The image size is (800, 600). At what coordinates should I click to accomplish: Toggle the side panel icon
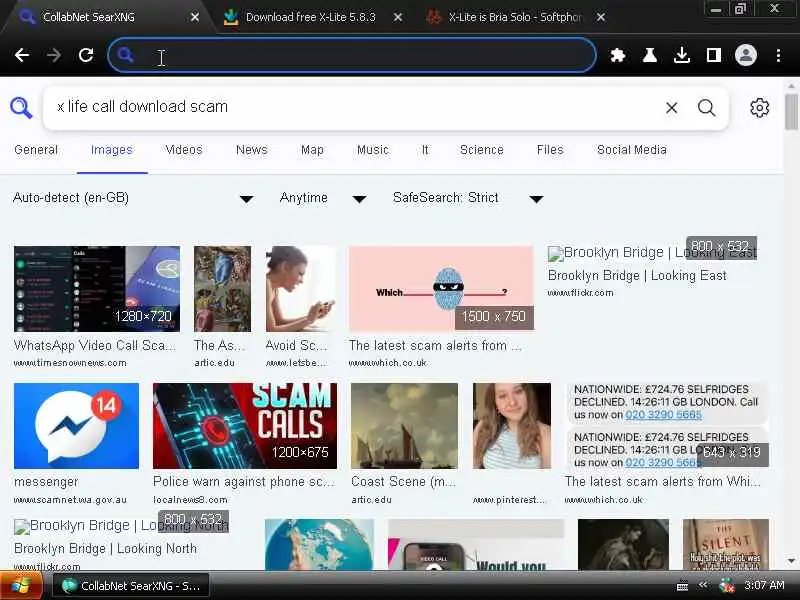[713, 55]
